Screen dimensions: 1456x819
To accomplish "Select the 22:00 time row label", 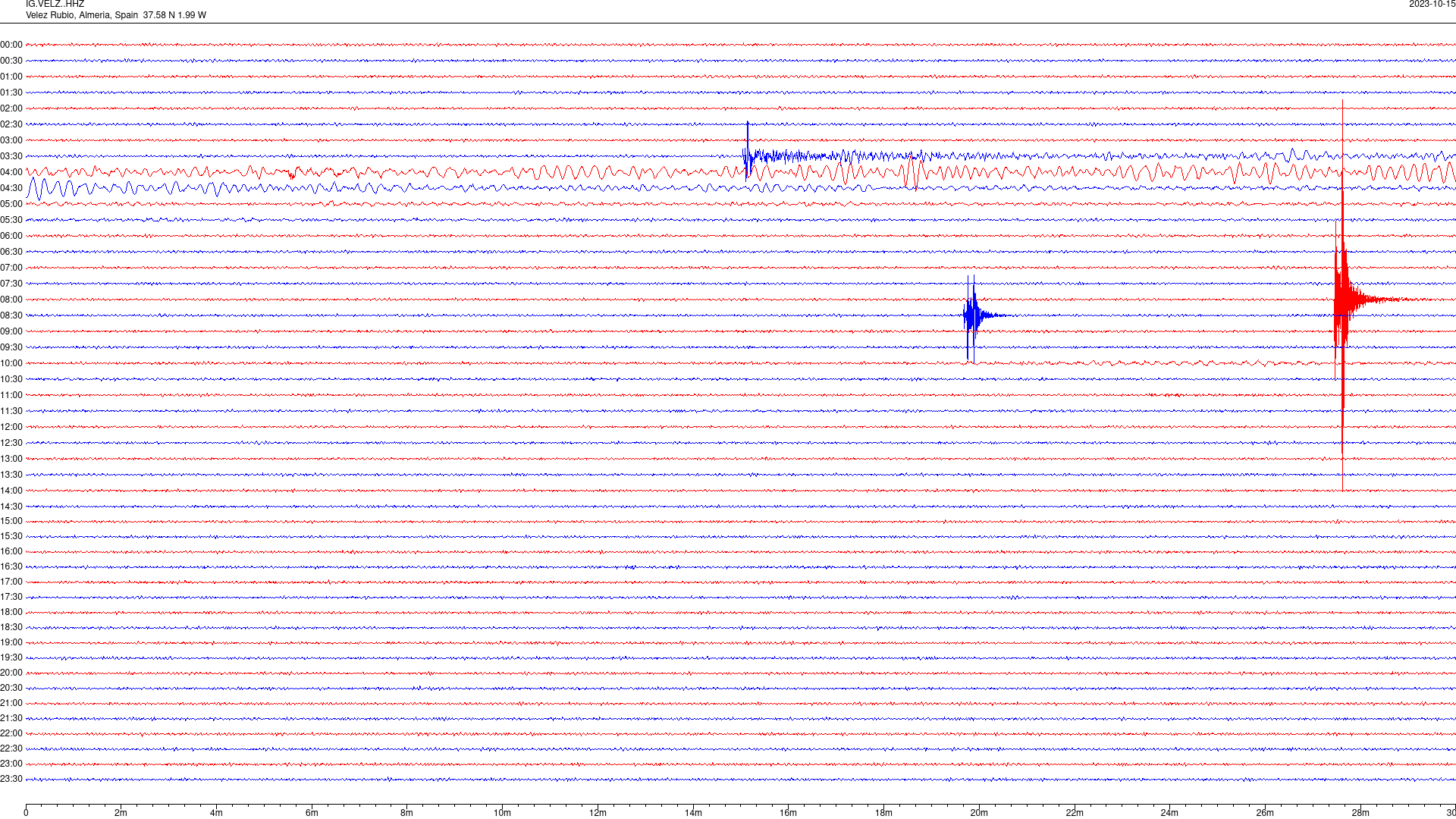I will (x=11, y=734).
